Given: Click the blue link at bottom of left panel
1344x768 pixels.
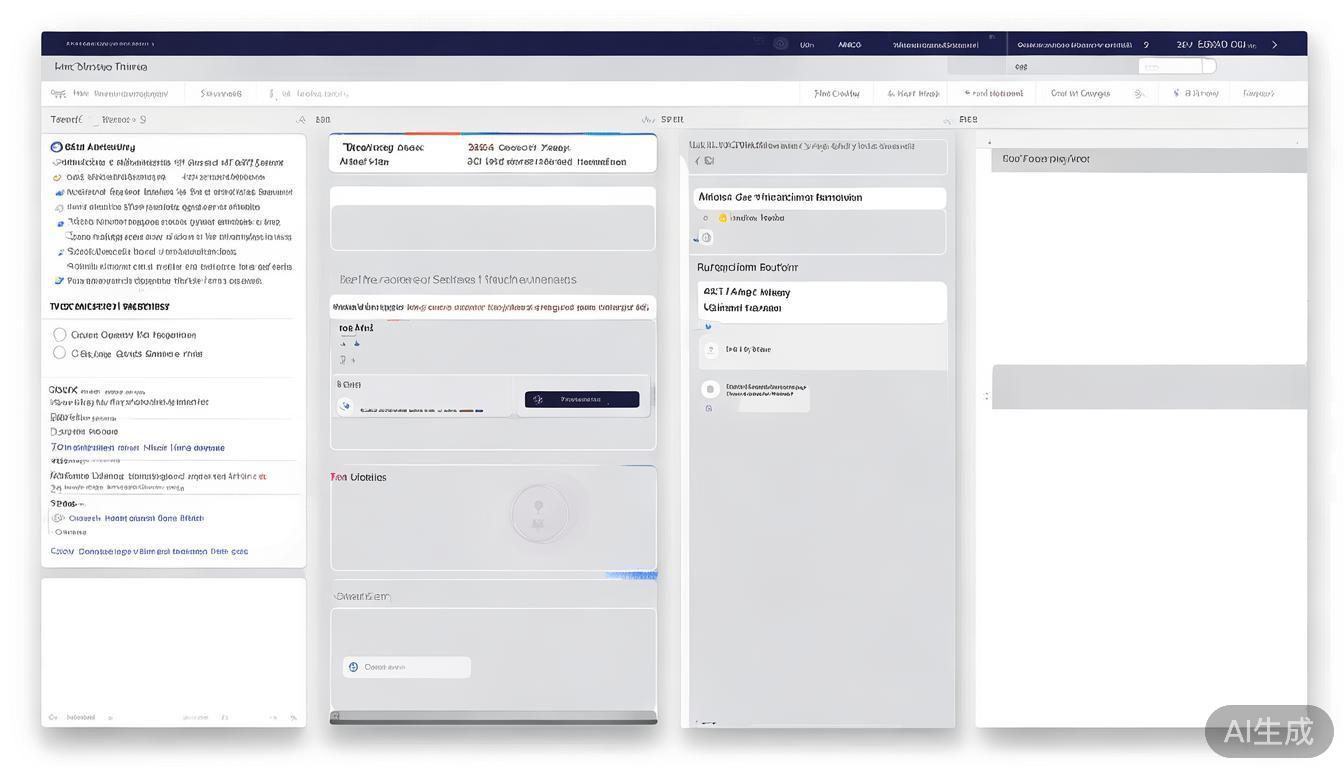Looking at the screenshot, I should [x=149, y=551].
